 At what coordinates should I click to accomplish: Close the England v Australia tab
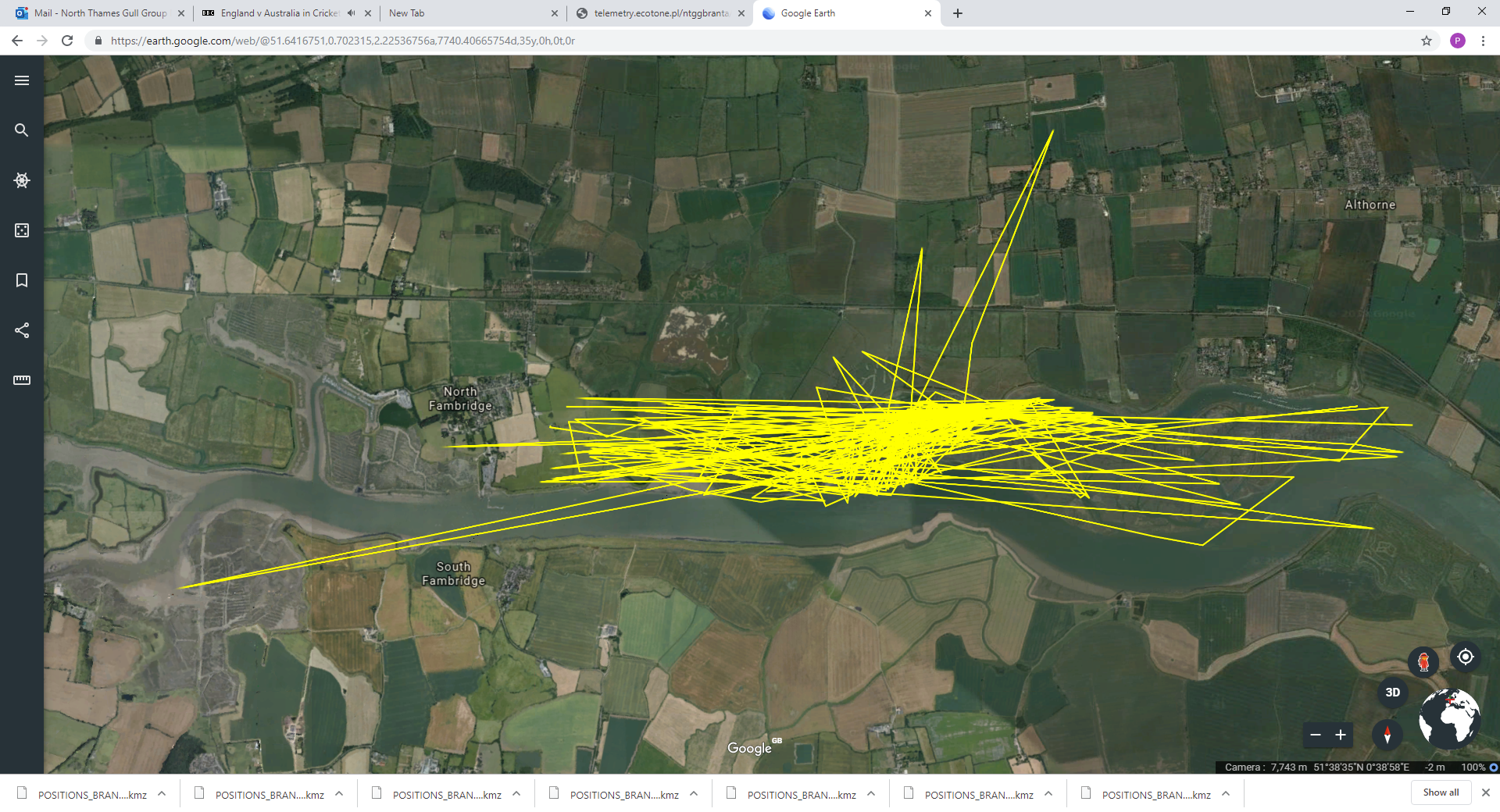click(368, 13)
